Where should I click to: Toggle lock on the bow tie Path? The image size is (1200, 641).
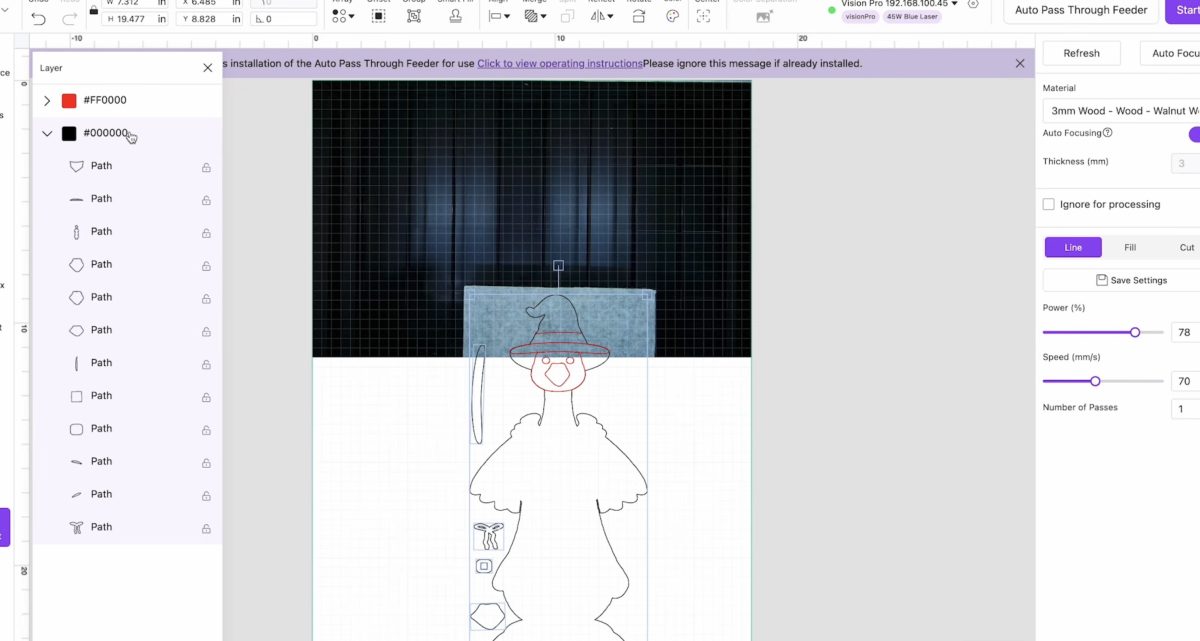206,528
